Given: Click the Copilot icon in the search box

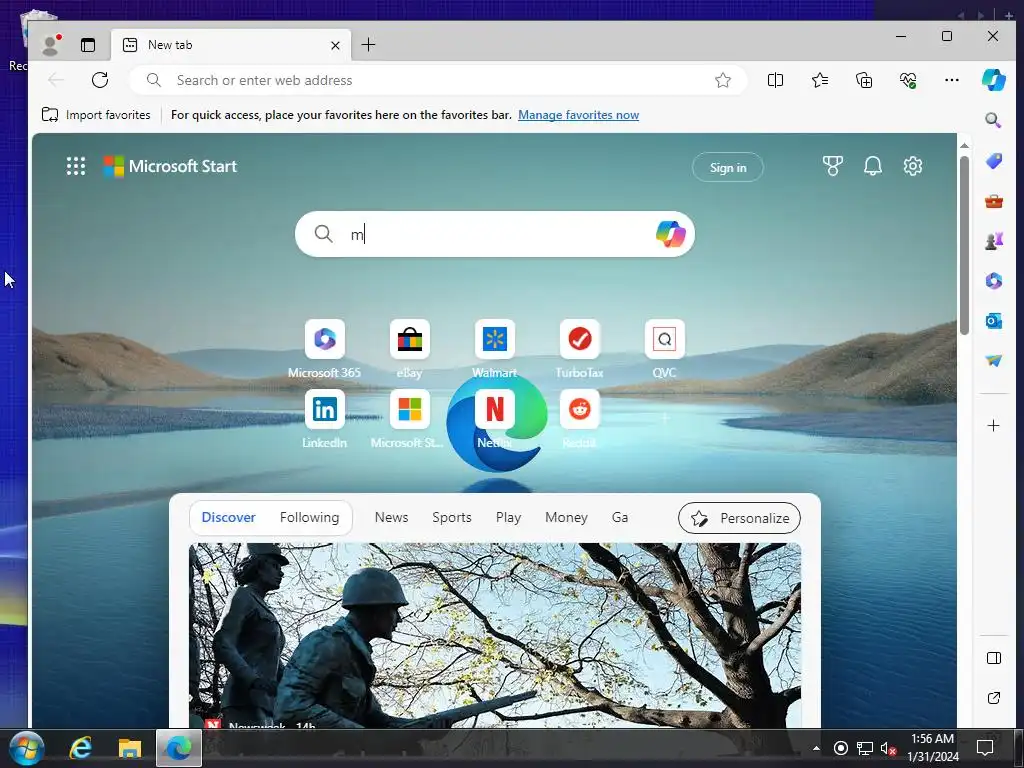Looking at the screenshot, I should pyautogui.click(x=670, y=234).
